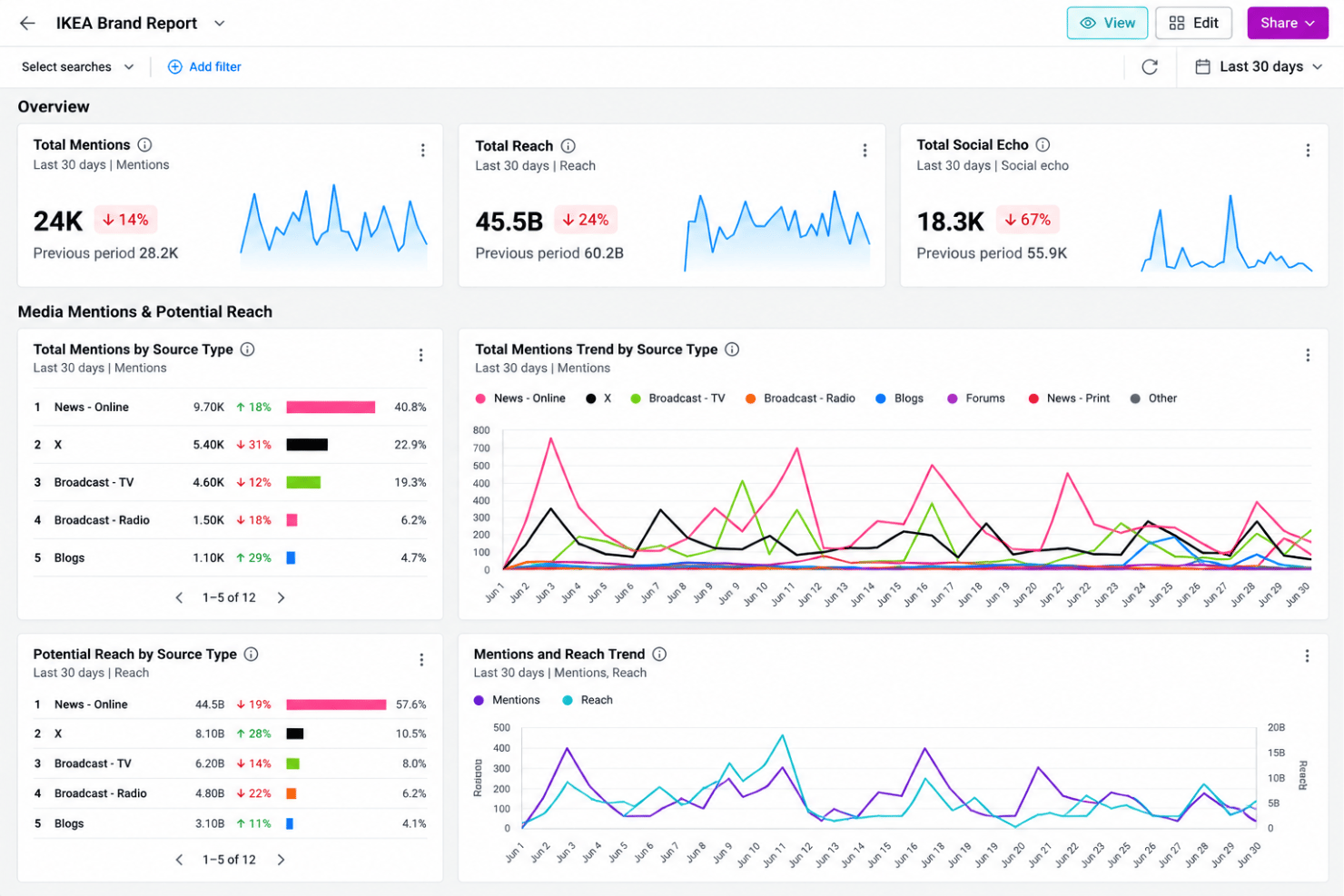Open the IKEA Brand Report title dropdown
1344x896 pixels.
220,24
